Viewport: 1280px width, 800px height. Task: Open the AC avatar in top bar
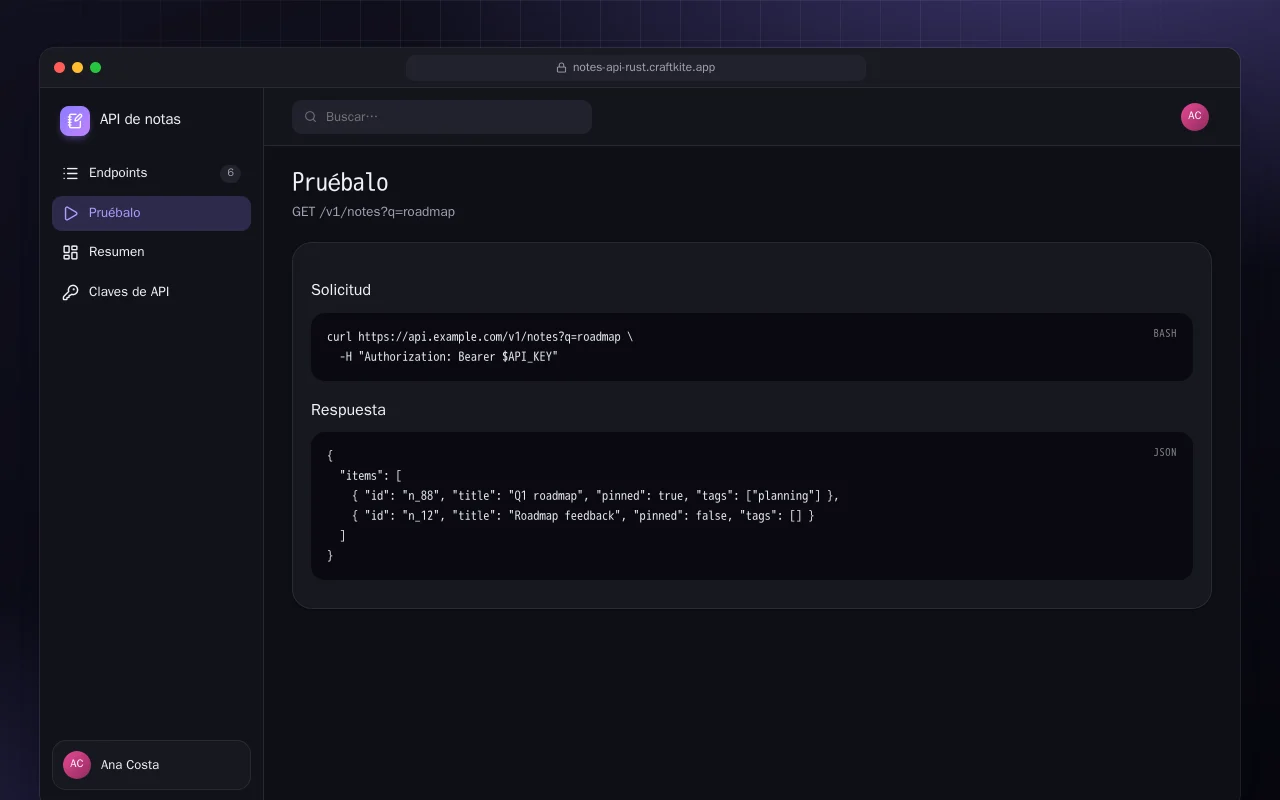[1195, 117]
